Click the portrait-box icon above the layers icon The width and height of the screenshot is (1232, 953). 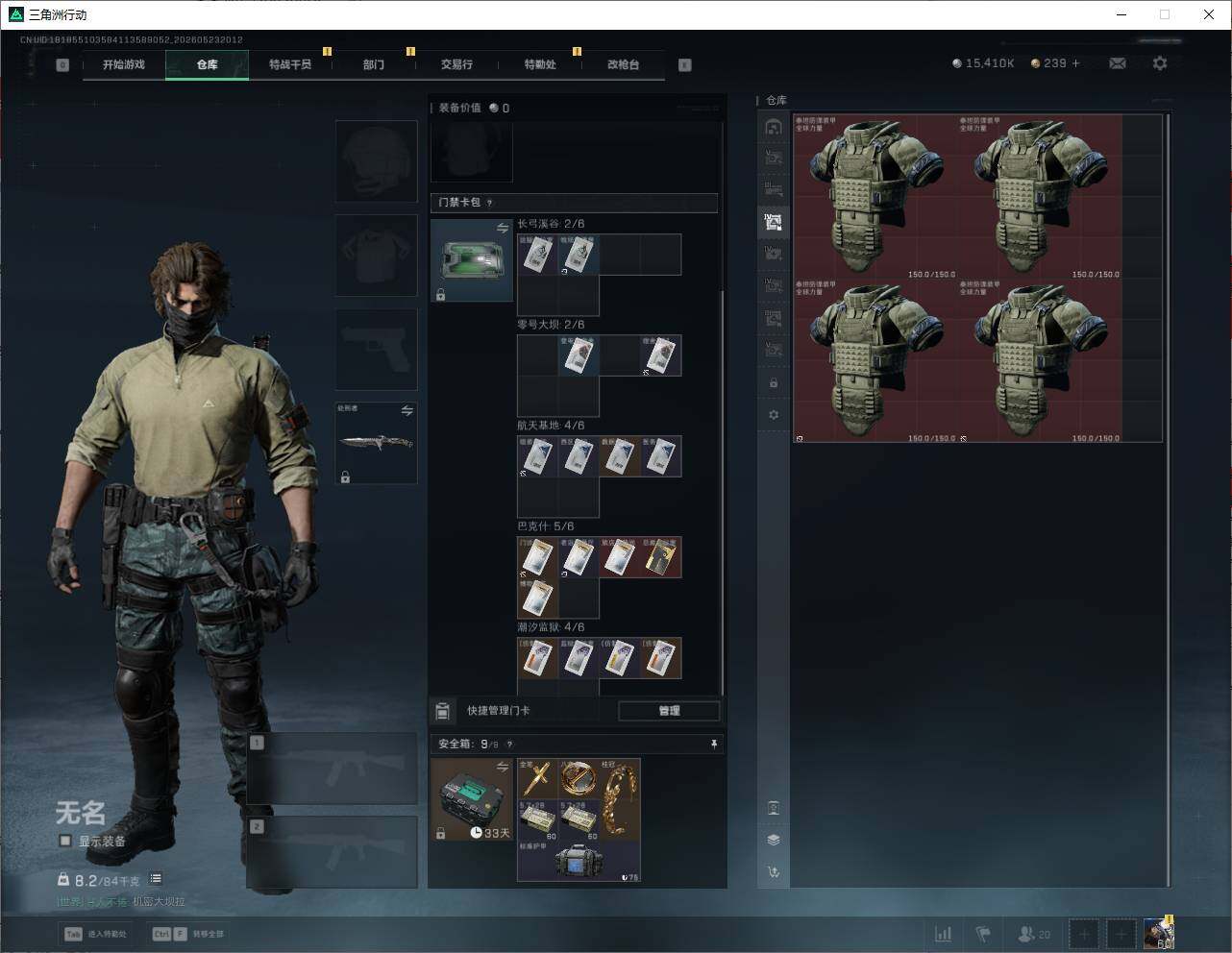[774, 808]
